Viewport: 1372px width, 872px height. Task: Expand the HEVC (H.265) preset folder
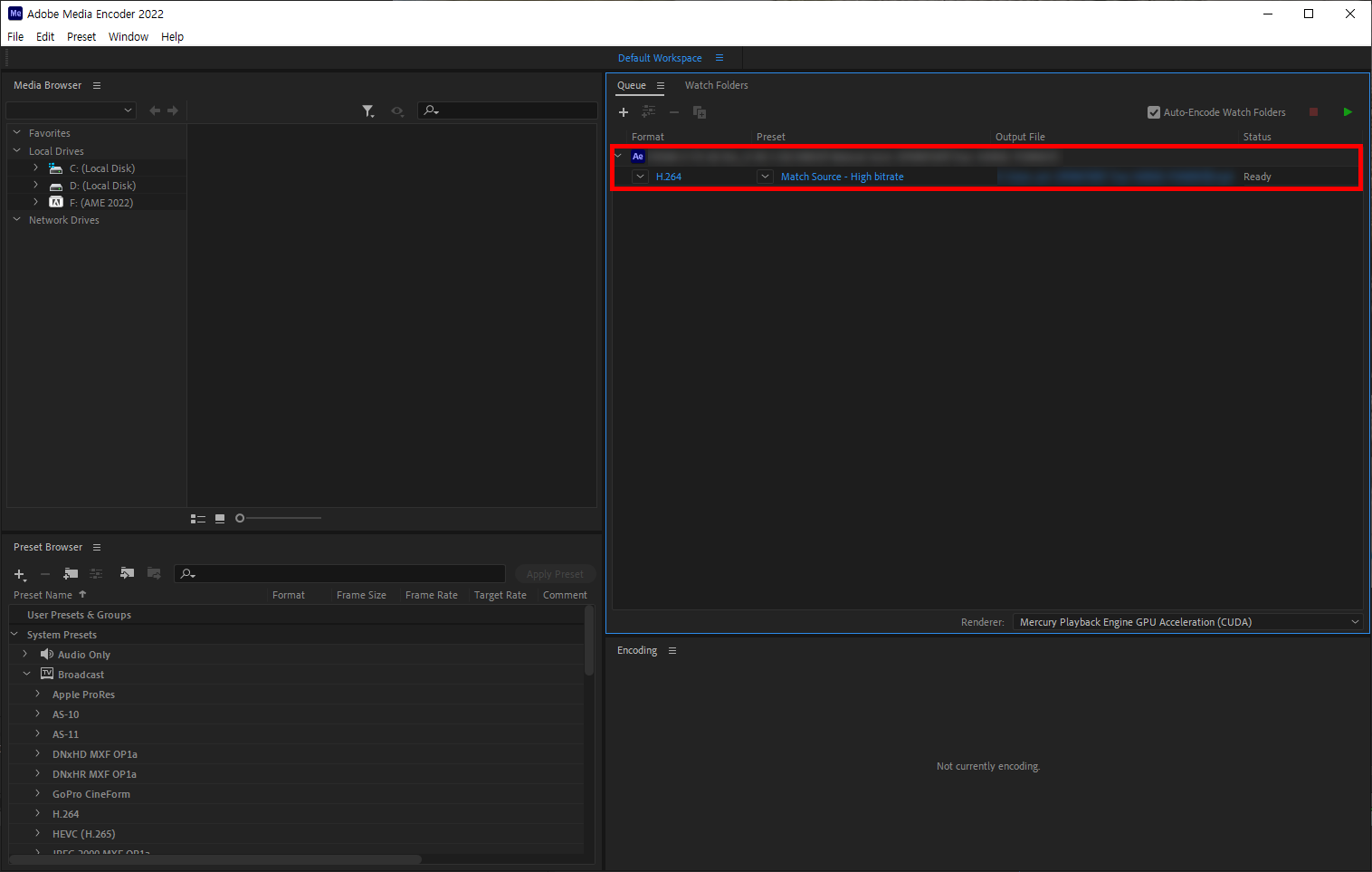coord(38,833)
